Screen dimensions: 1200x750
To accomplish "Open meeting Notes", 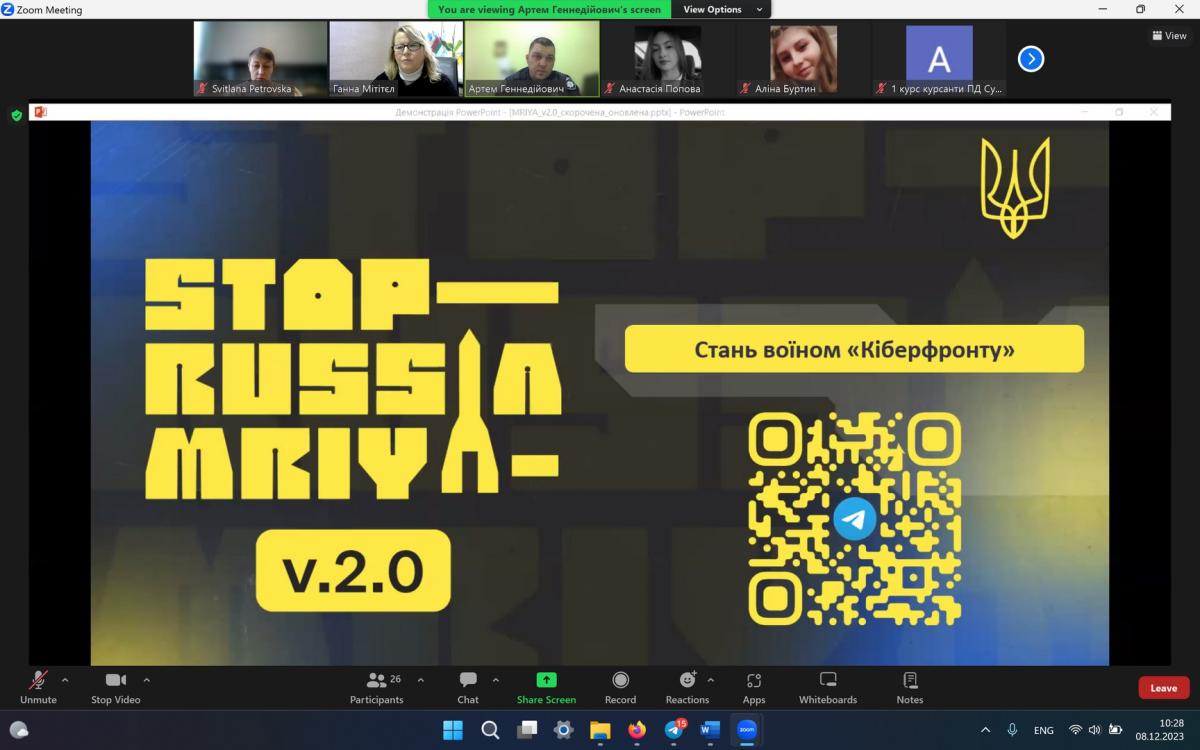I will pos(910,686).
